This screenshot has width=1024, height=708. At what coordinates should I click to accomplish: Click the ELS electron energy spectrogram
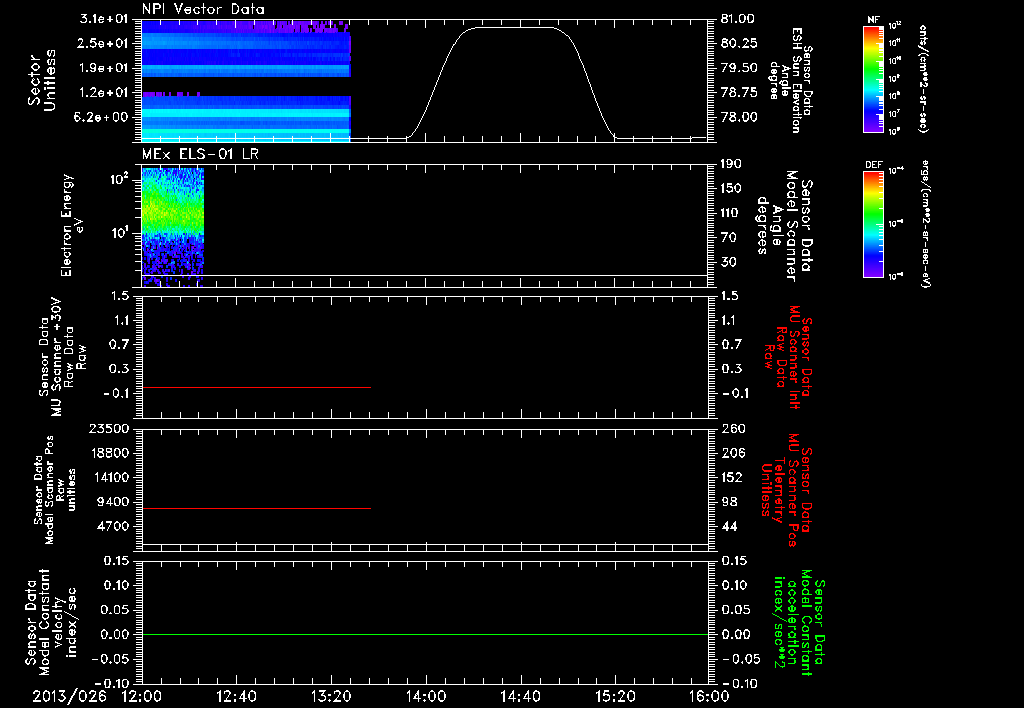(173, 227)
